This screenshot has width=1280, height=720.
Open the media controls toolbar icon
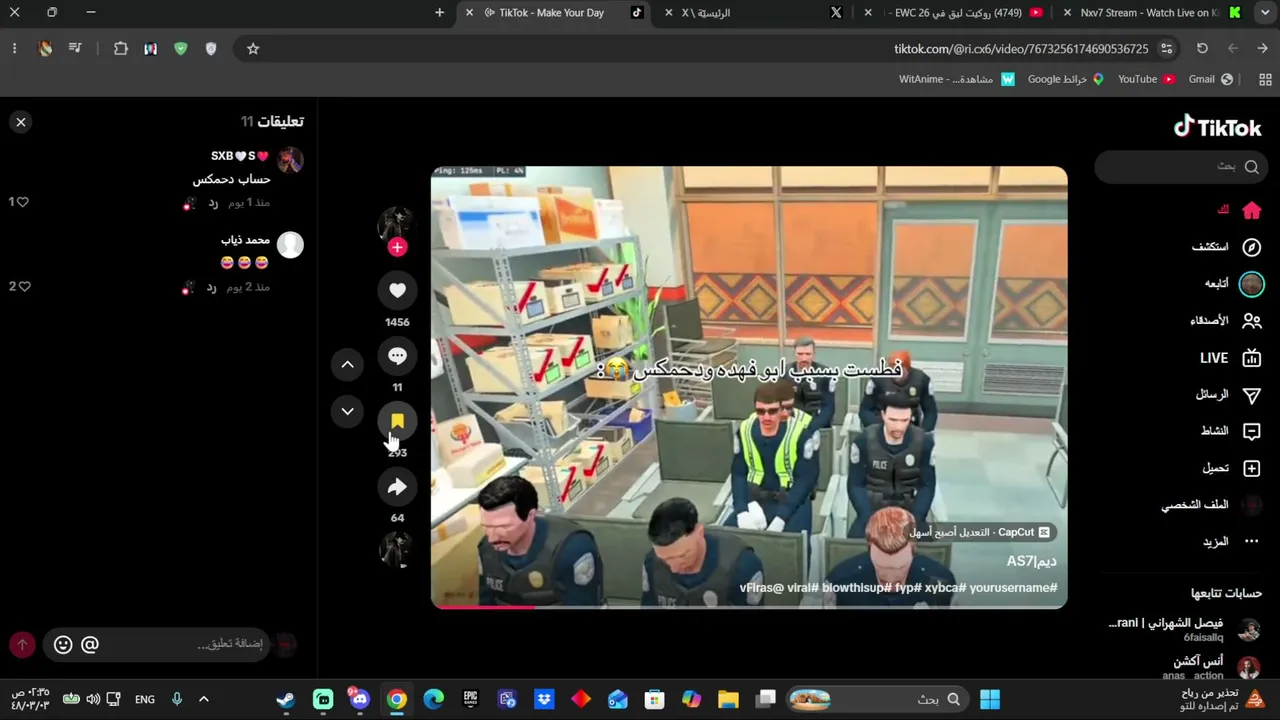click(75, 48)
